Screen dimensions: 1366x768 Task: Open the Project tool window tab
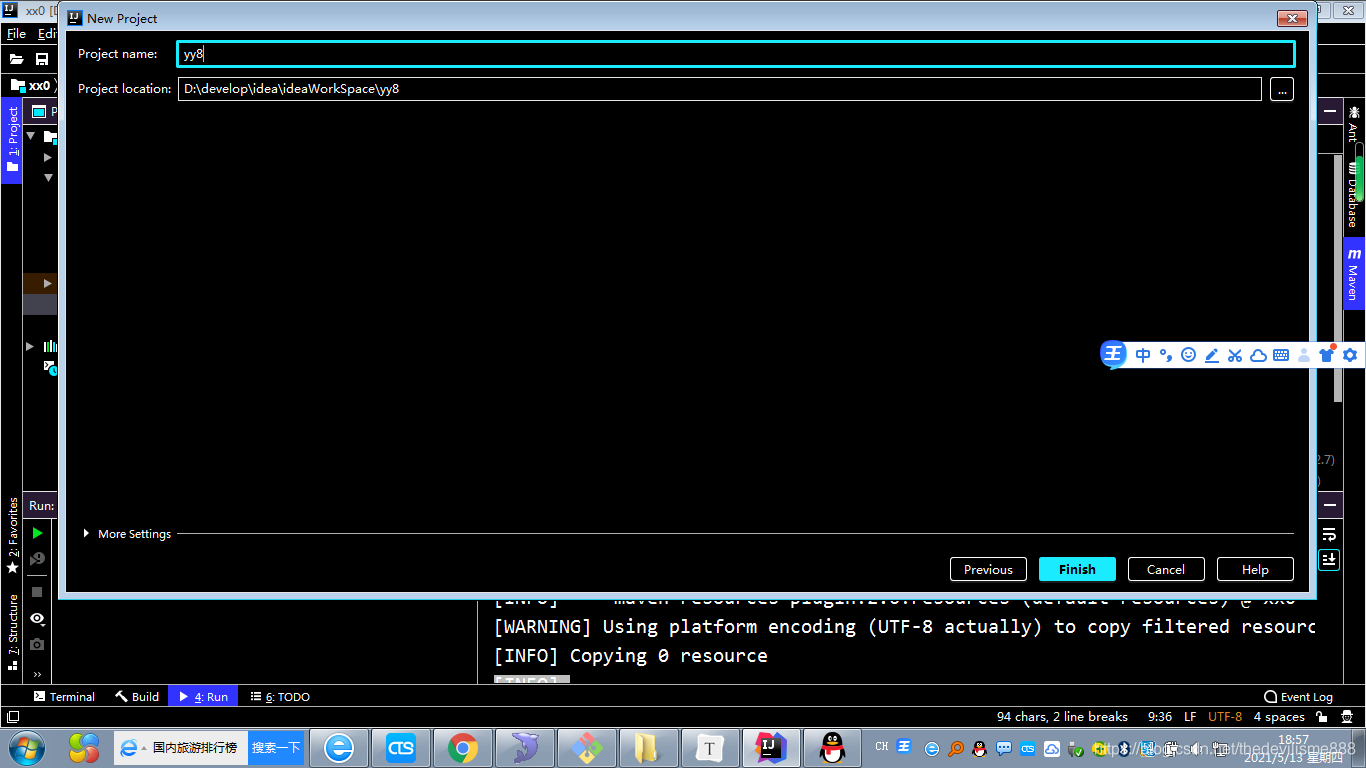click(x=12, y=140)
